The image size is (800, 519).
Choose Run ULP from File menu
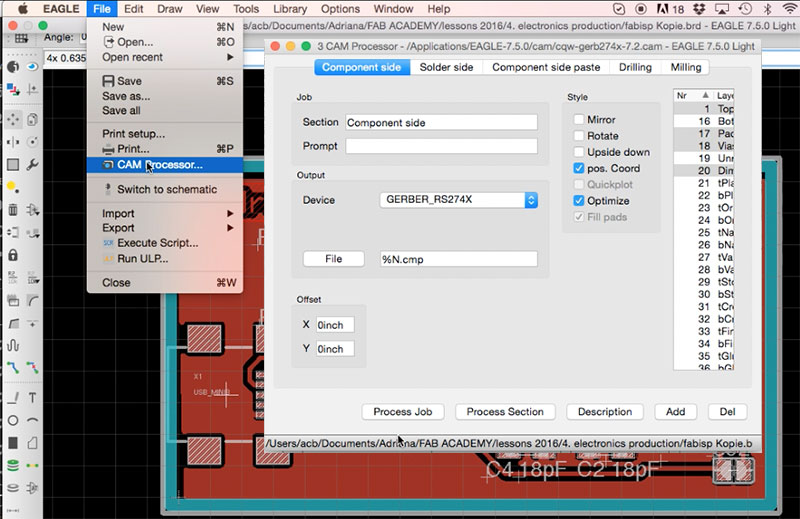click(165, 259)
